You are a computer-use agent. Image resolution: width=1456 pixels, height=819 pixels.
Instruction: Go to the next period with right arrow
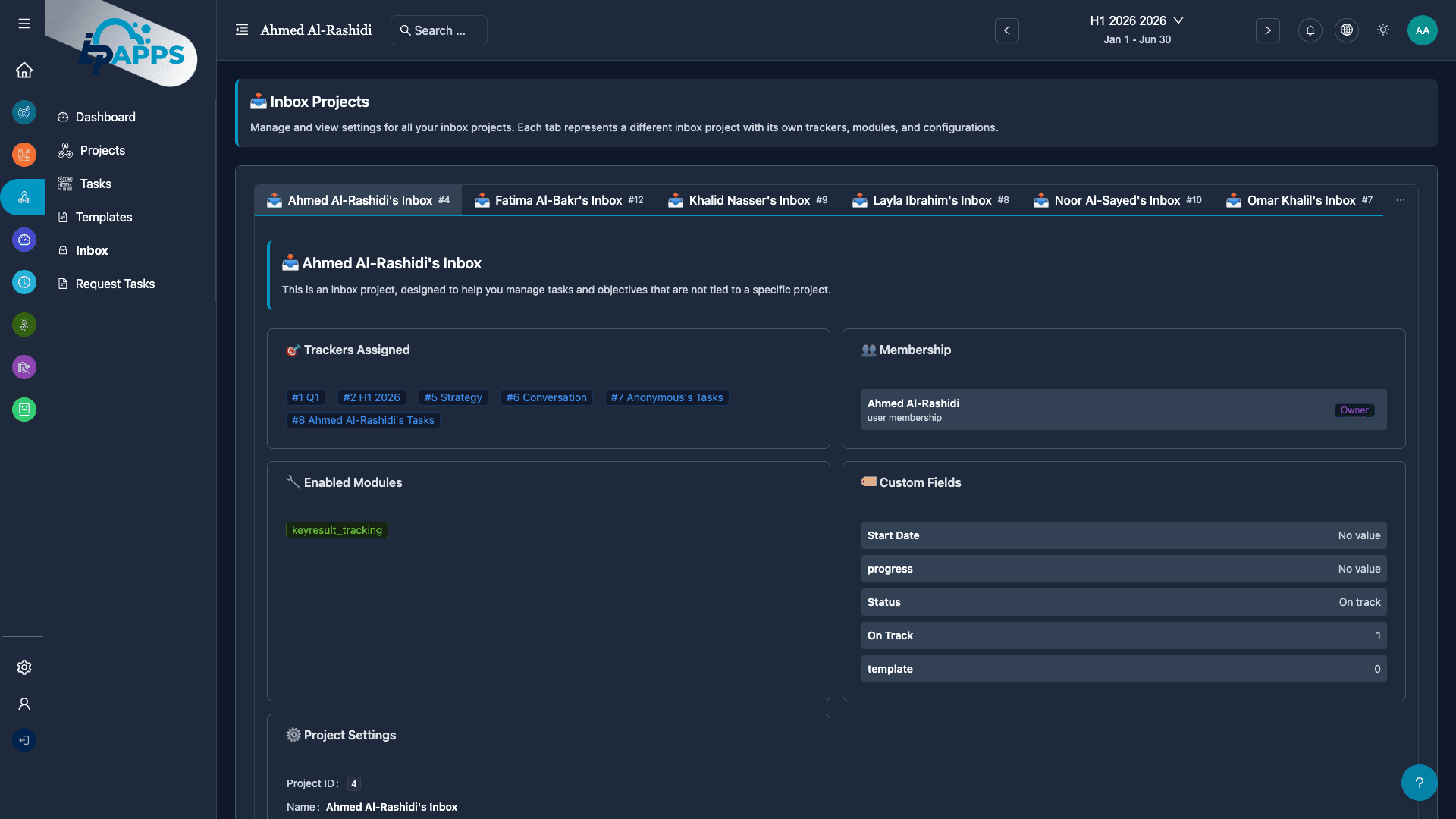(x=1268, y=30)
